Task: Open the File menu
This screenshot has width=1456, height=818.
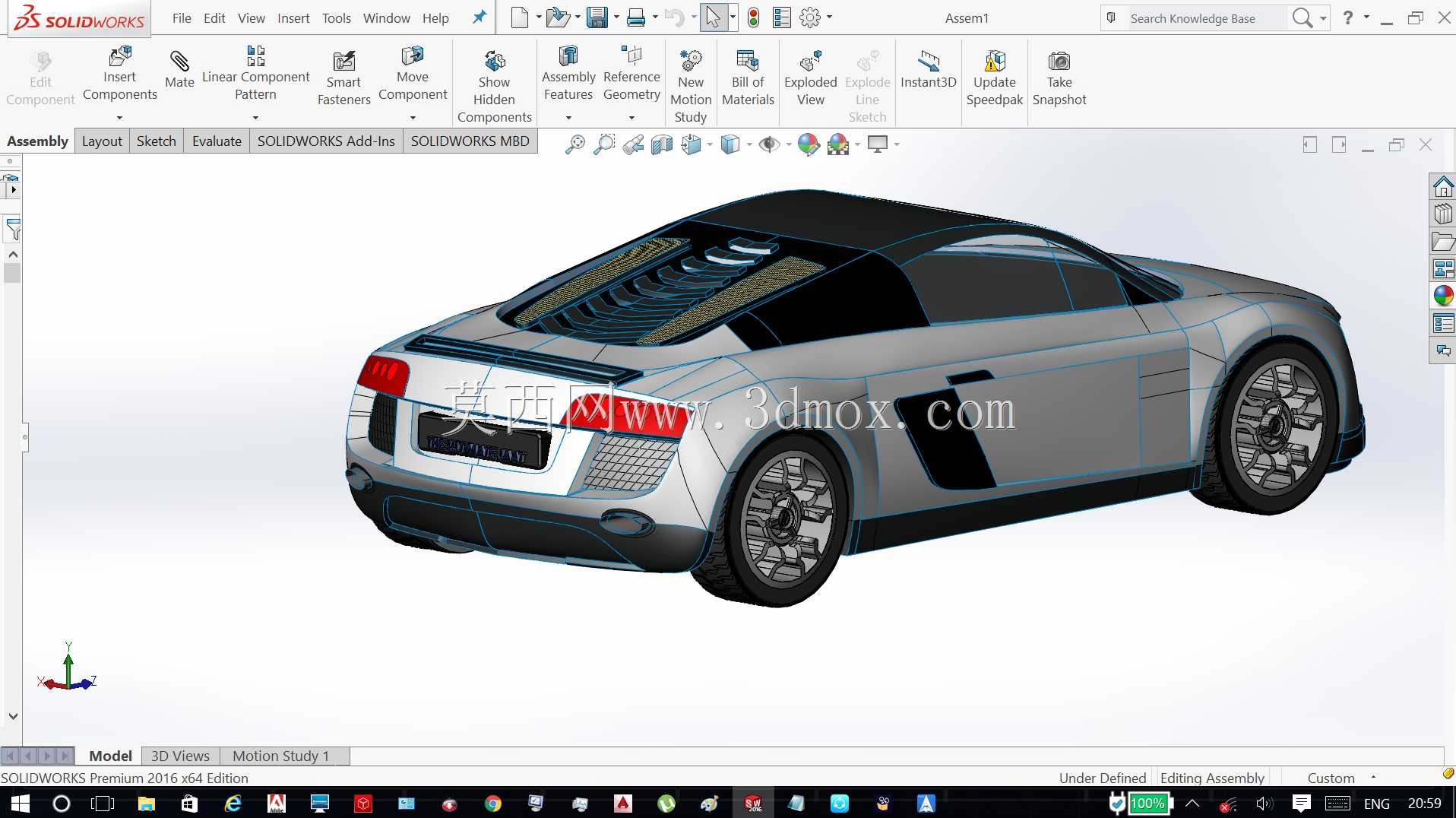Action: pyautogui.click(x=182, y=18)
